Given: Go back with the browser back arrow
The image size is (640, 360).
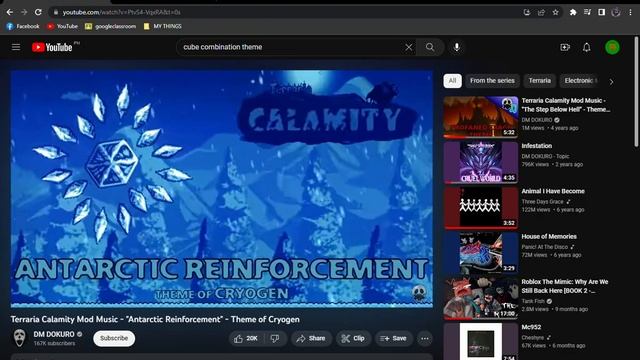Looking at the screenshot, I should click(x=9, y=12).
